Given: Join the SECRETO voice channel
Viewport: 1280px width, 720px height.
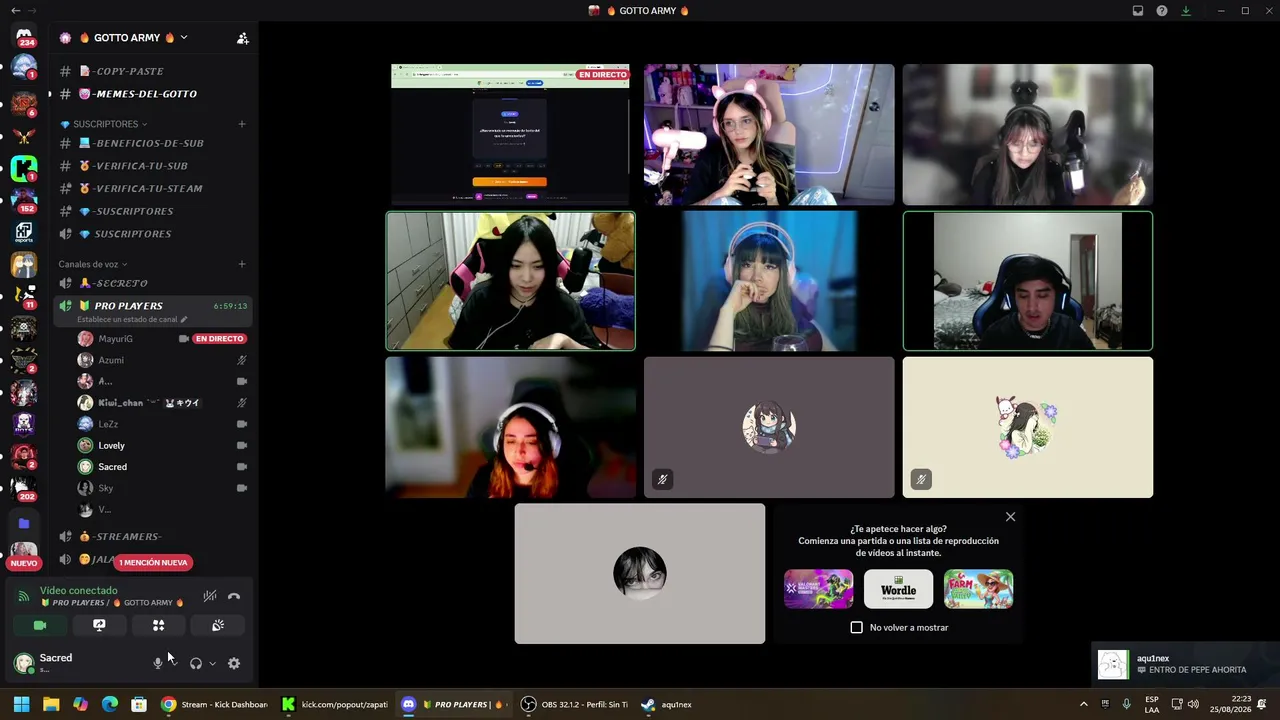Looking at the screenshot, I should [152, 283].
